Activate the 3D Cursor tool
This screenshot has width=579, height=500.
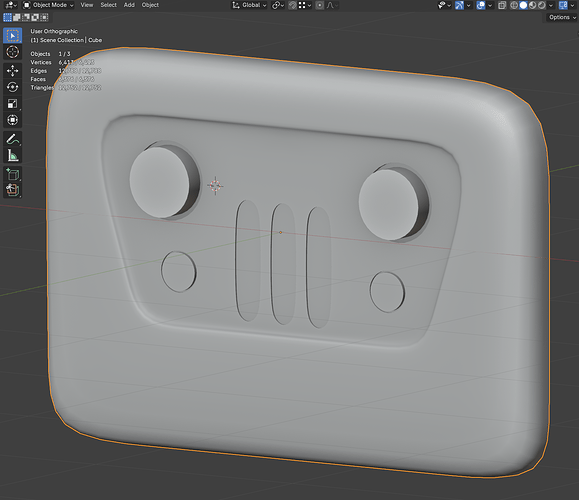pyautogui.click(x=13, y=52)
